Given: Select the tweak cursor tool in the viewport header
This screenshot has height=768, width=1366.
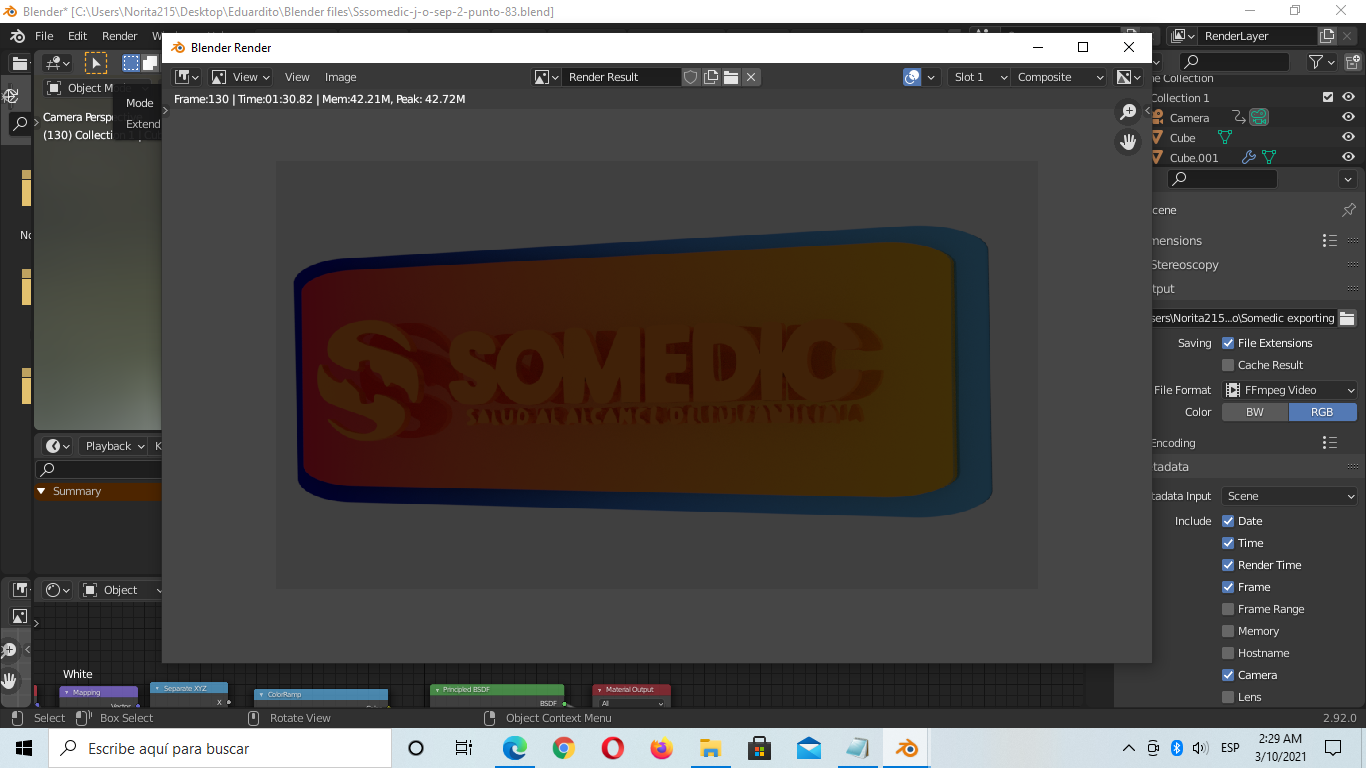Looking at the screenshot, I should (95, 63).
